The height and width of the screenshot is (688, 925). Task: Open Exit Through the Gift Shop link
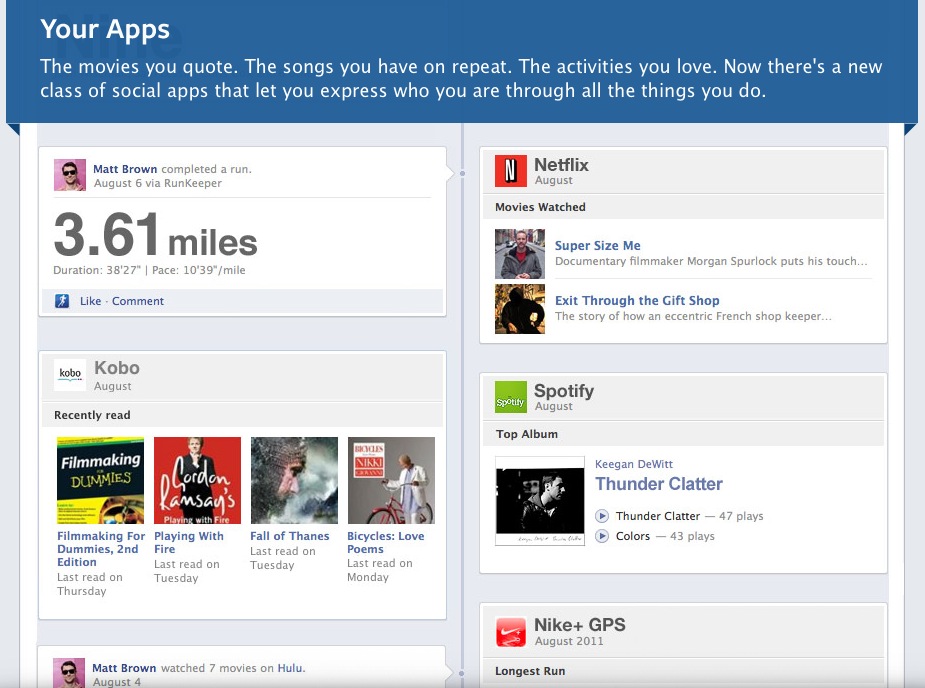pyautogui.click(x=637, y=300)
